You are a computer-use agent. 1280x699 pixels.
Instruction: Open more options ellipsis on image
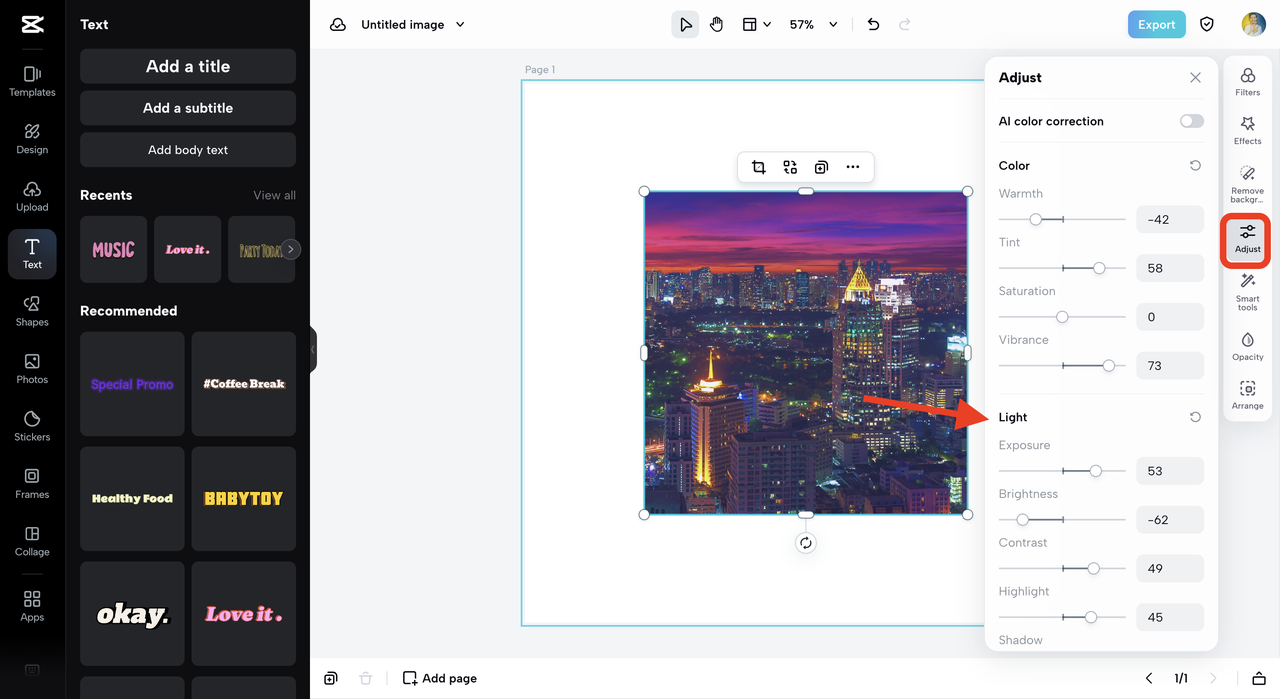[x=853, y=167]
